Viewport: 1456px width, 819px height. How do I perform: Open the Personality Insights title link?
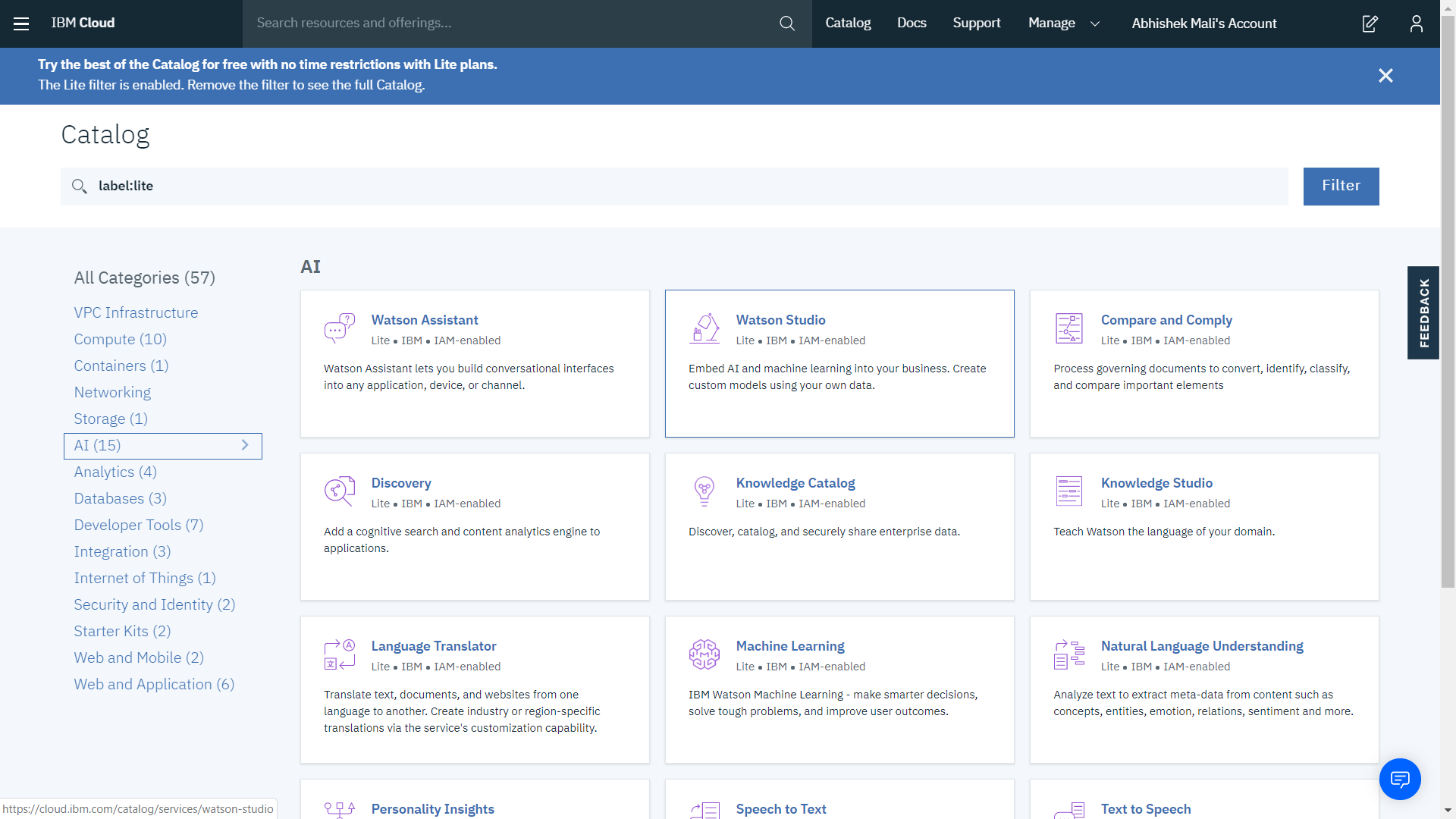click(x=432, y=809)
